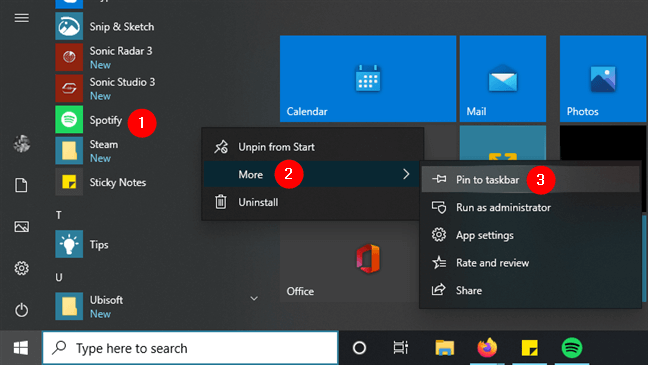The height and width of the screenshot is (365, 648).
Task: Expand the Start menu hamburger button
Action: point(21,18)
